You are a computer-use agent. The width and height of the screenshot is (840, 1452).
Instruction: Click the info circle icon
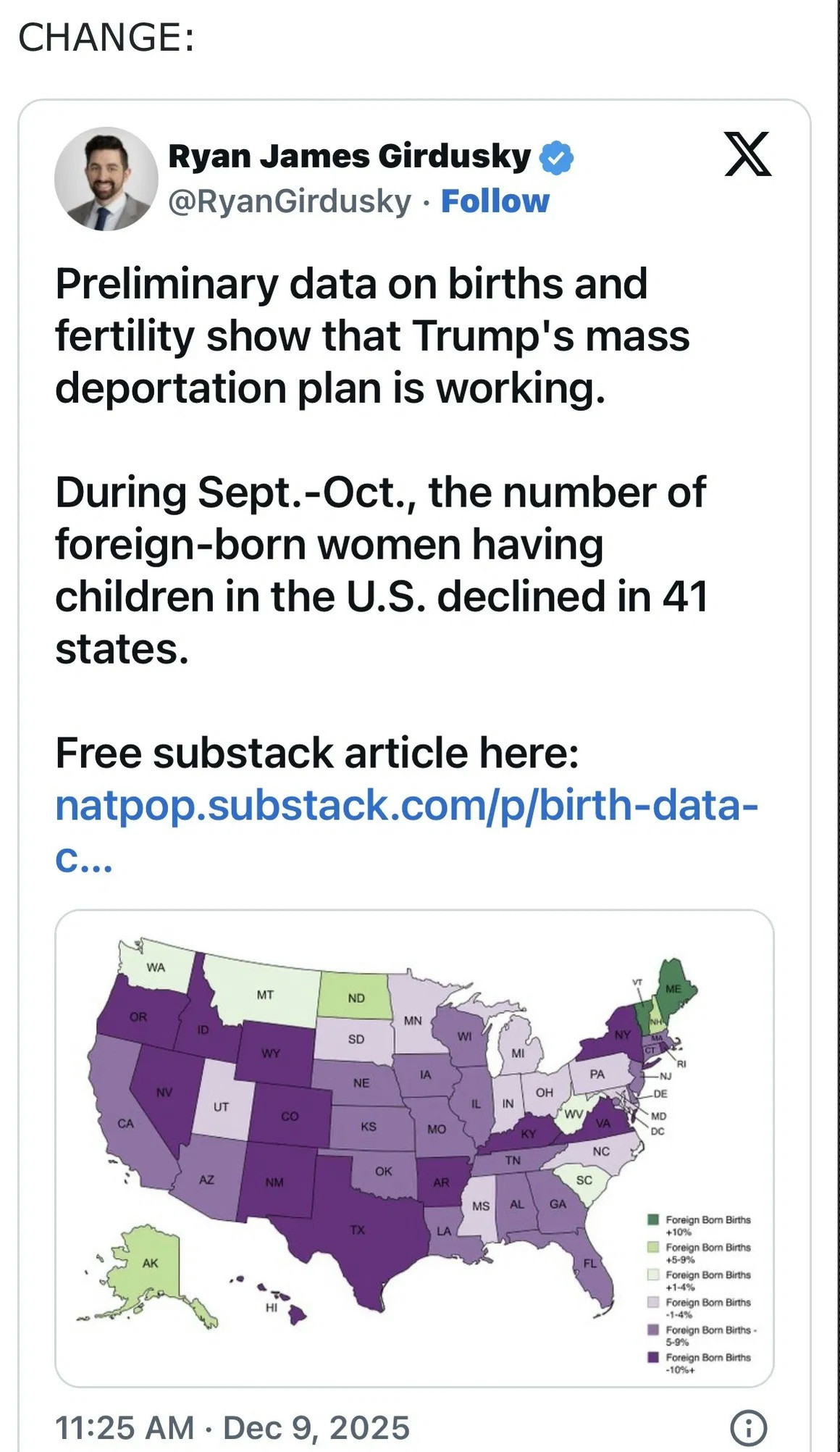[x=748, y=1427]
